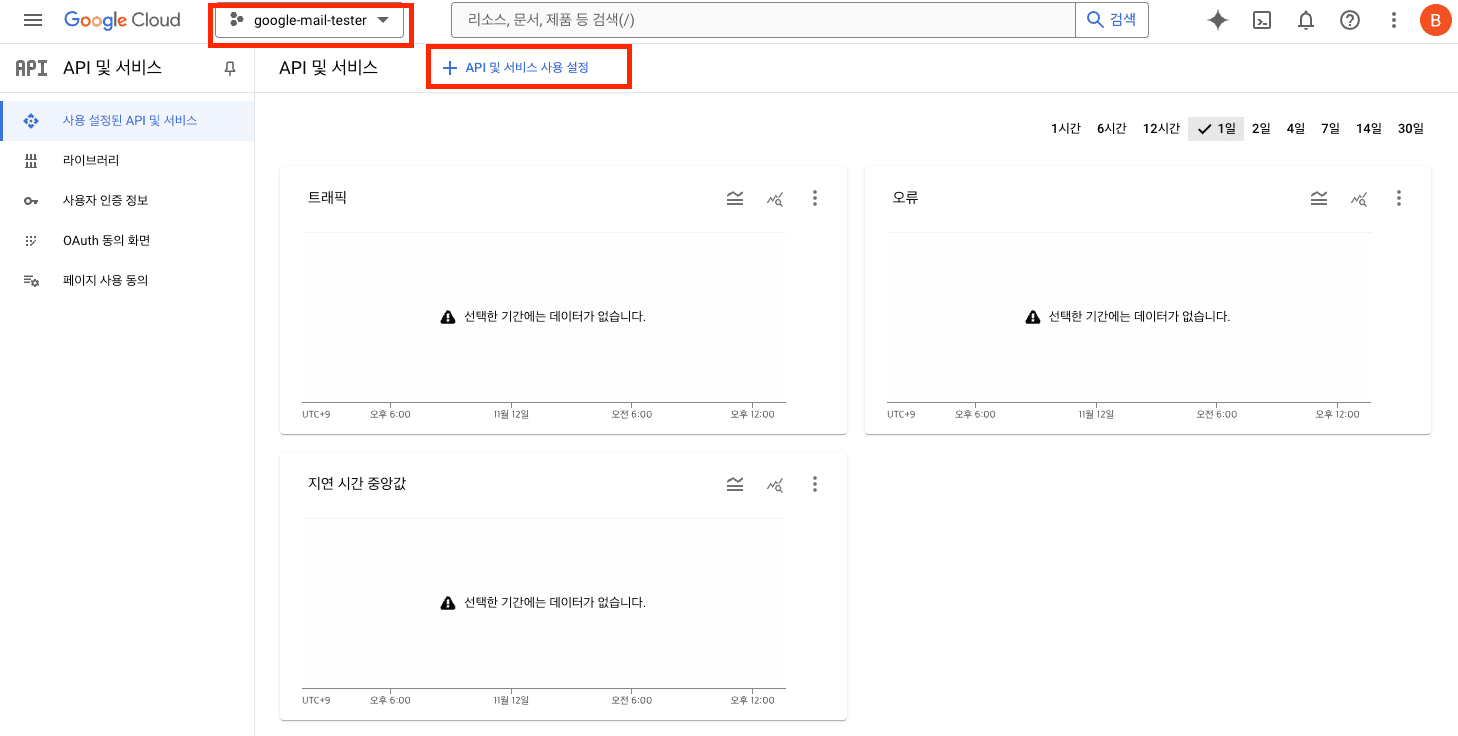Open 사용자 인증 정보 in the sidebar

tap(105, 200)
